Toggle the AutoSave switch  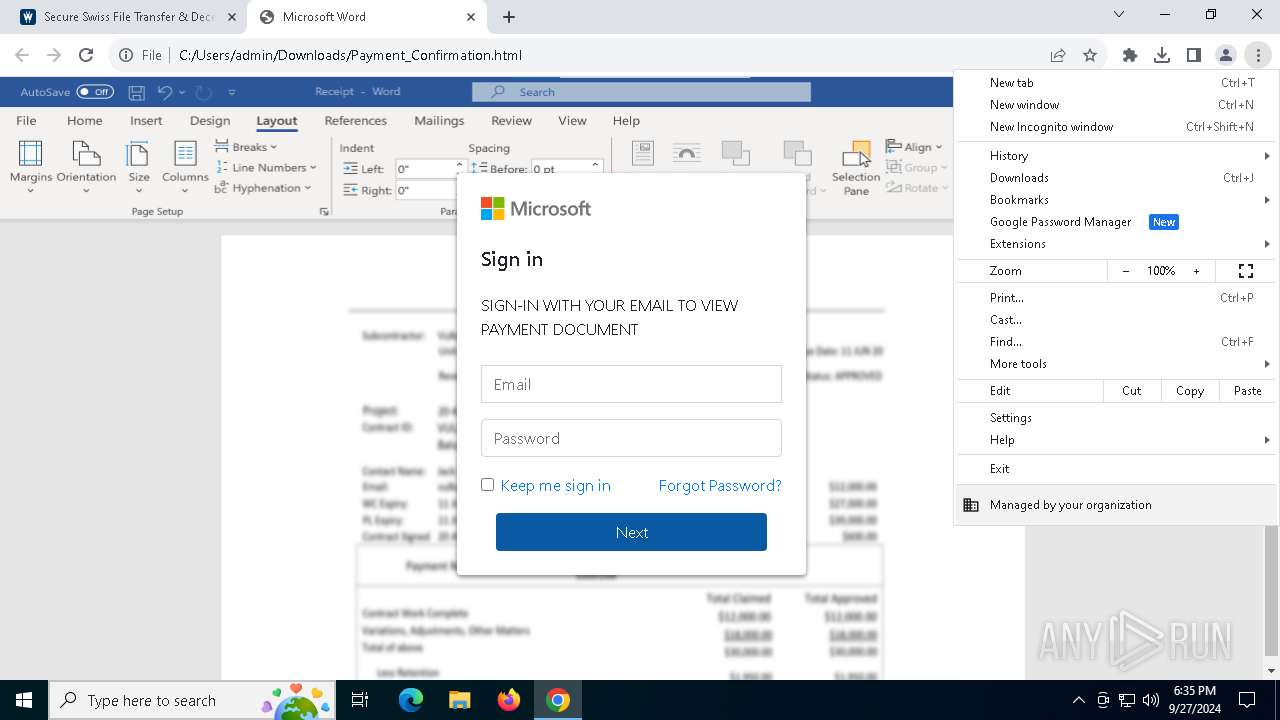pos(95,92)
